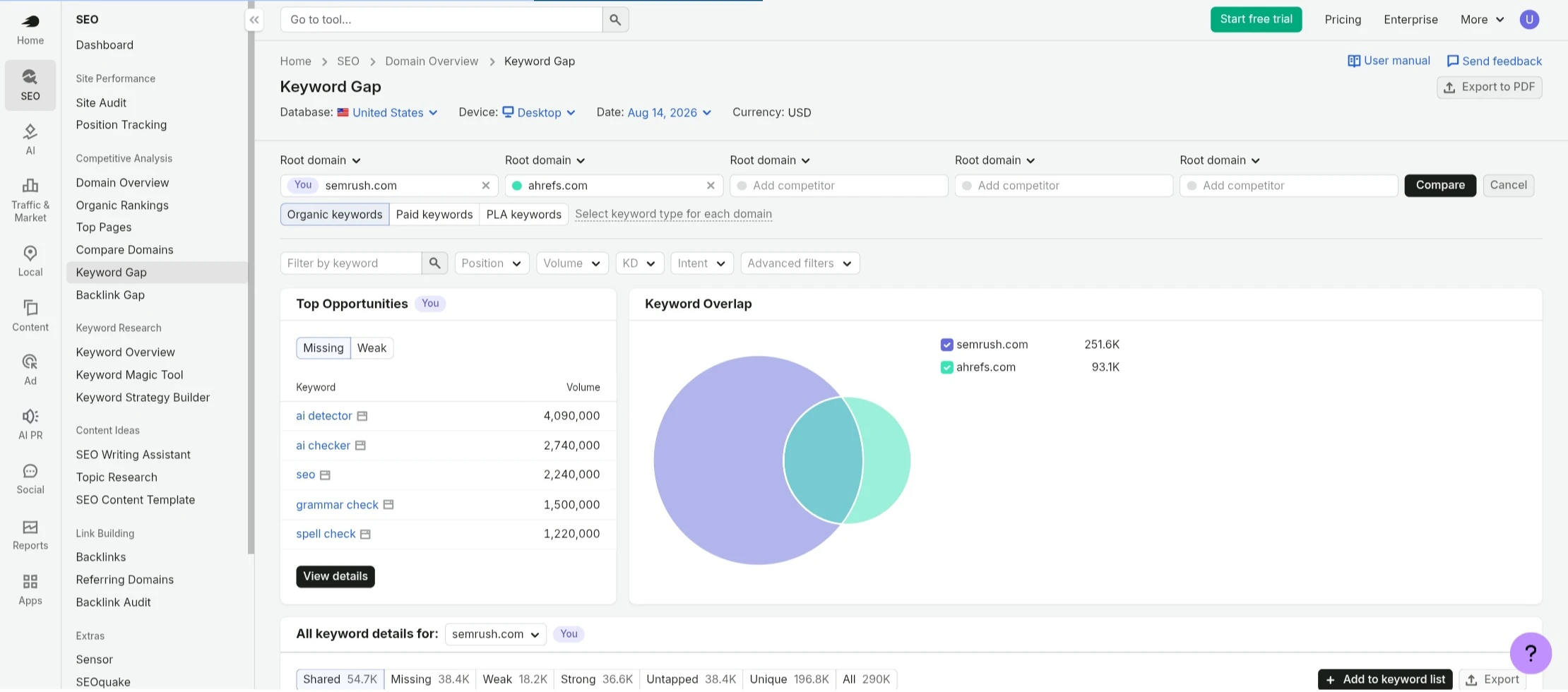Switch Top Opportunities to Weak
This screenshot has width=1568, height=692.
coord(372,348)
